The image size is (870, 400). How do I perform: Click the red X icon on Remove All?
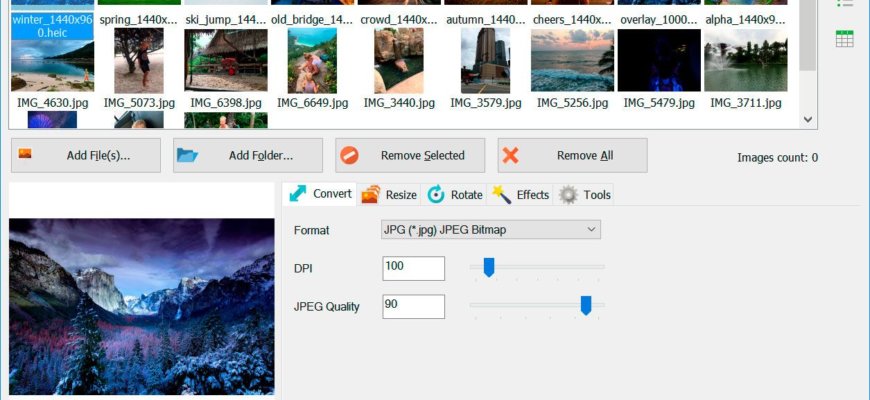coord(510,156)
